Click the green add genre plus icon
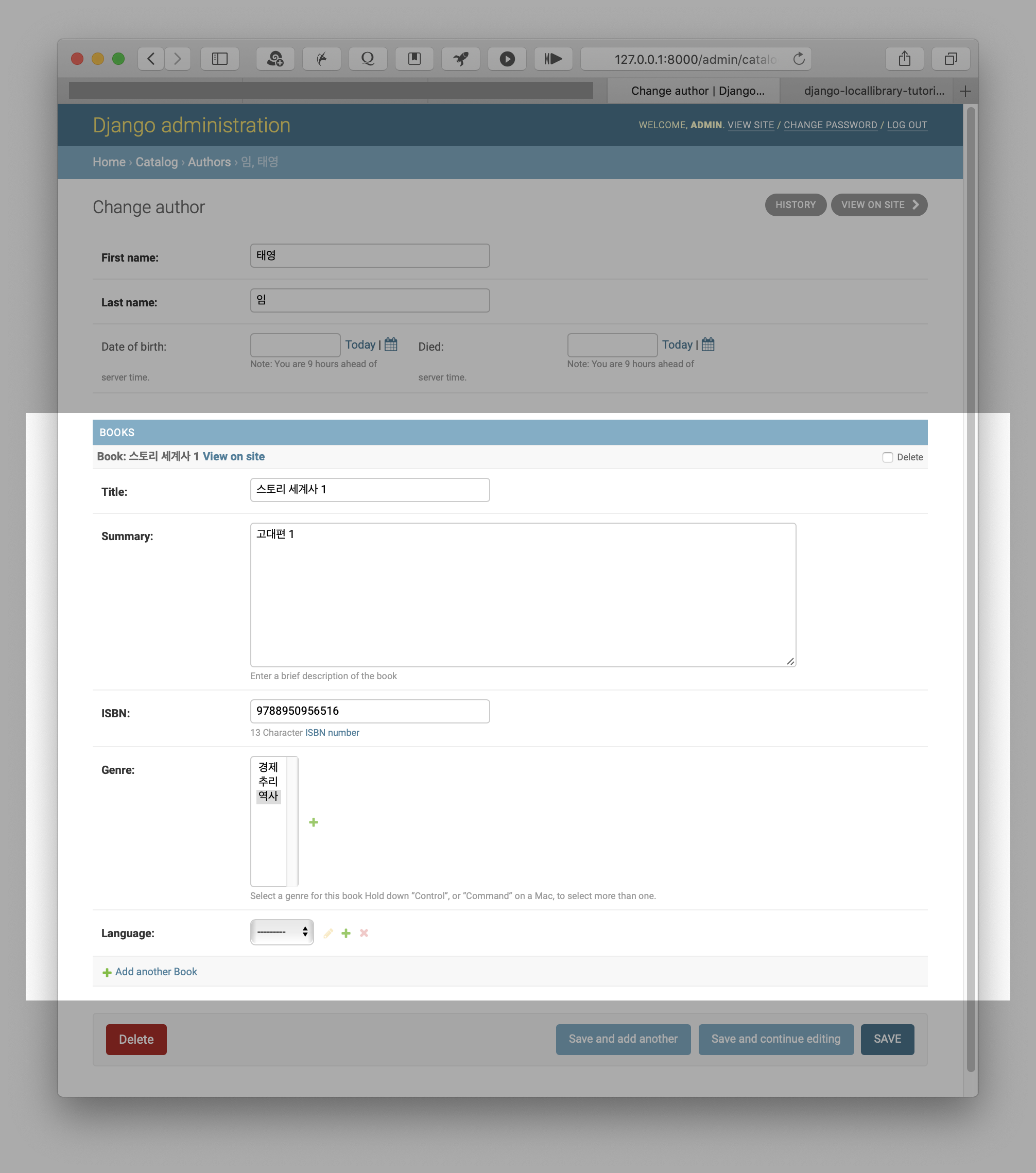This screenshot has width=1036, height=1173. [314, 822]
